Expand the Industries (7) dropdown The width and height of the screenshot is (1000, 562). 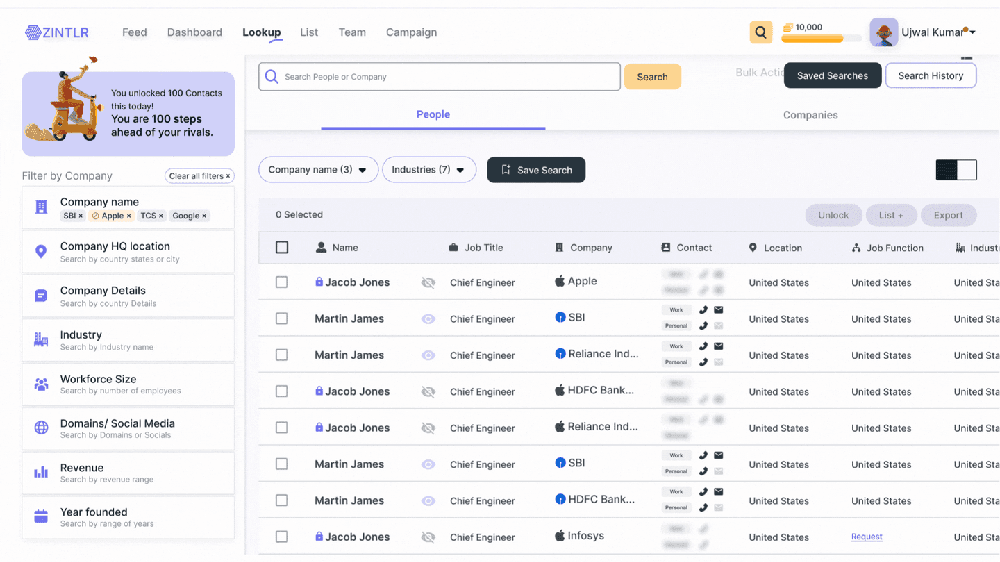[x=429, y=170]
